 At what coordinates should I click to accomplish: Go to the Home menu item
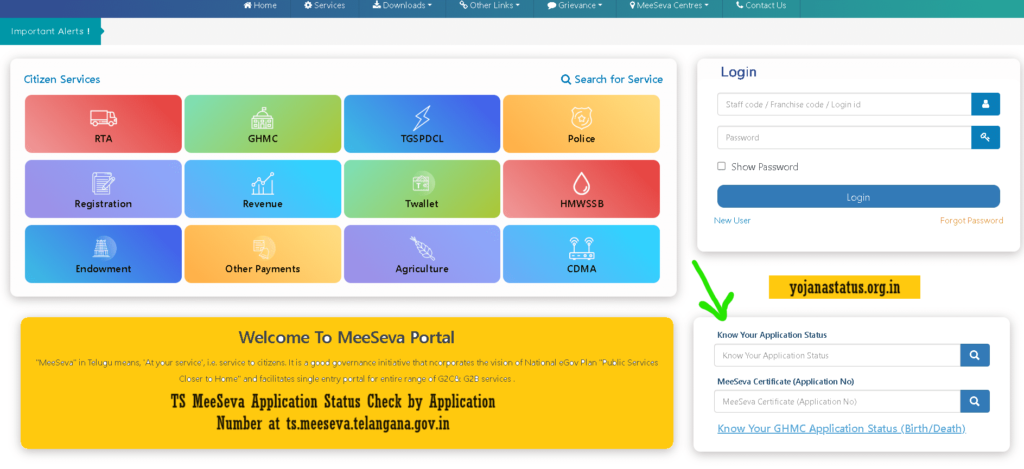tap(260, 6)
